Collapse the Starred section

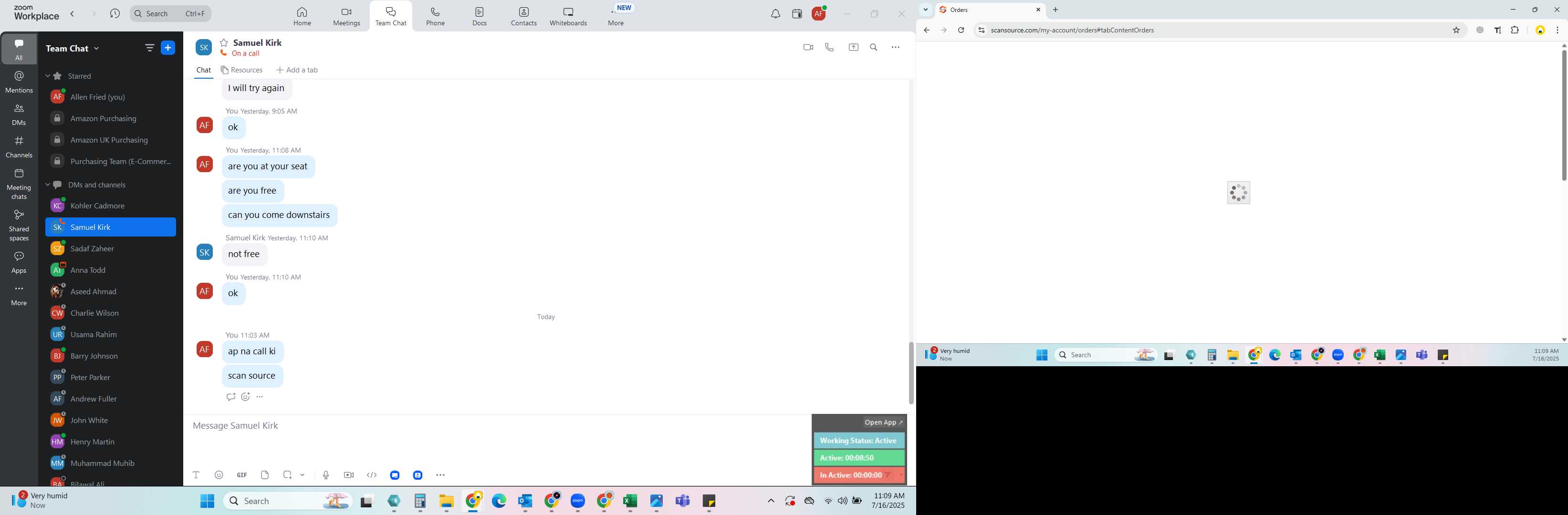pyautogui.click(x=47, y=76)
